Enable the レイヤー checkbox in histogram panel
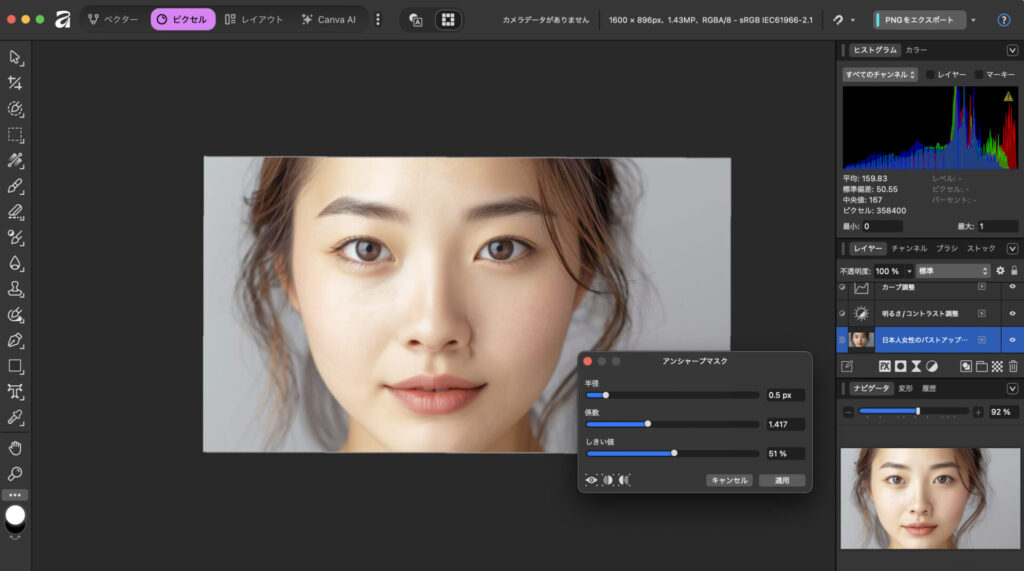1024x571 pixels. (x=930, y=74)
